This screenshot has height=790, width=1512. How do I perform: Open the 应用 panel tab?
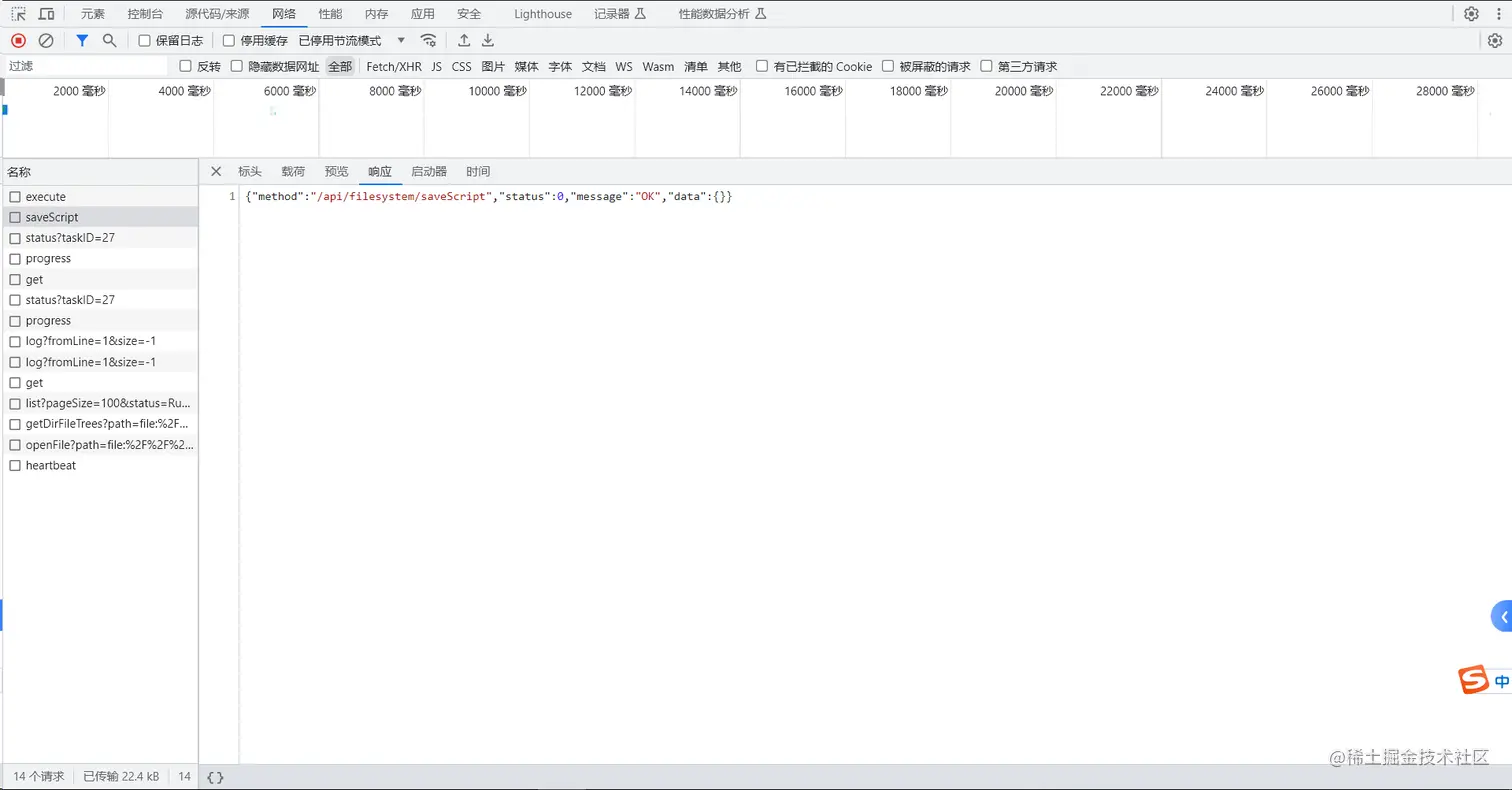423,14
